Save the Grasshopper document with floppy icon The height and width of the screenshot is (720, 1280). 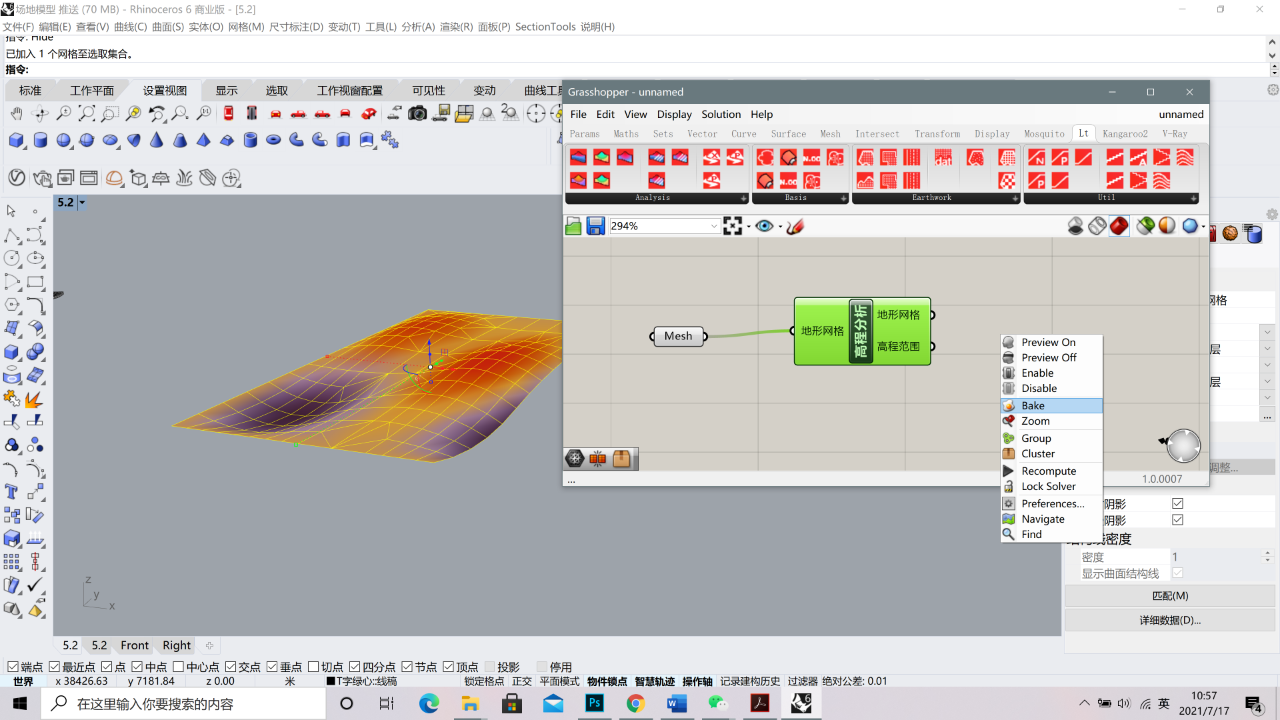pos(596,227)
